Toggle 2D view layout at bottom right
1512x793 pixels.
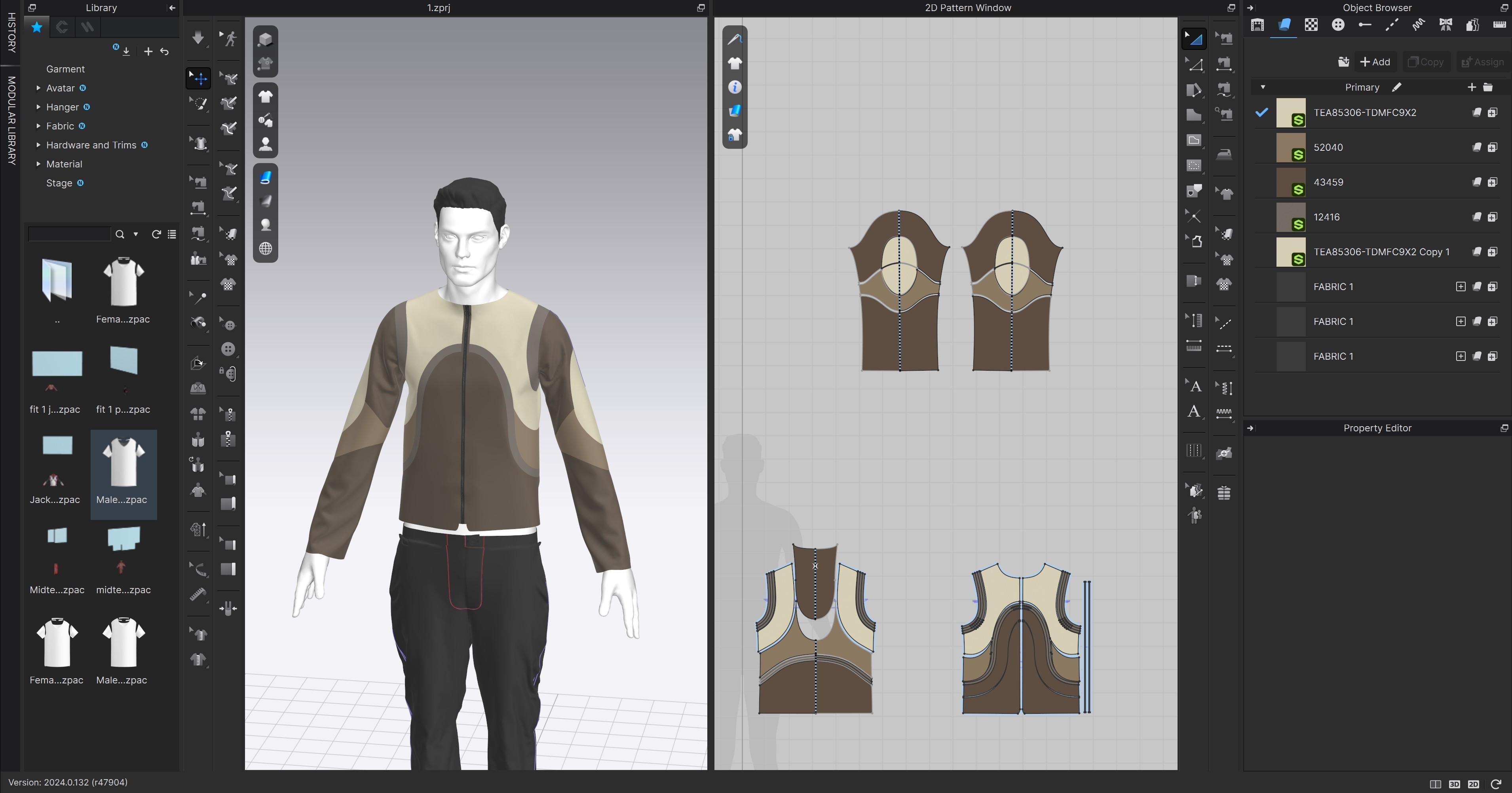(x=1473, y=784)
